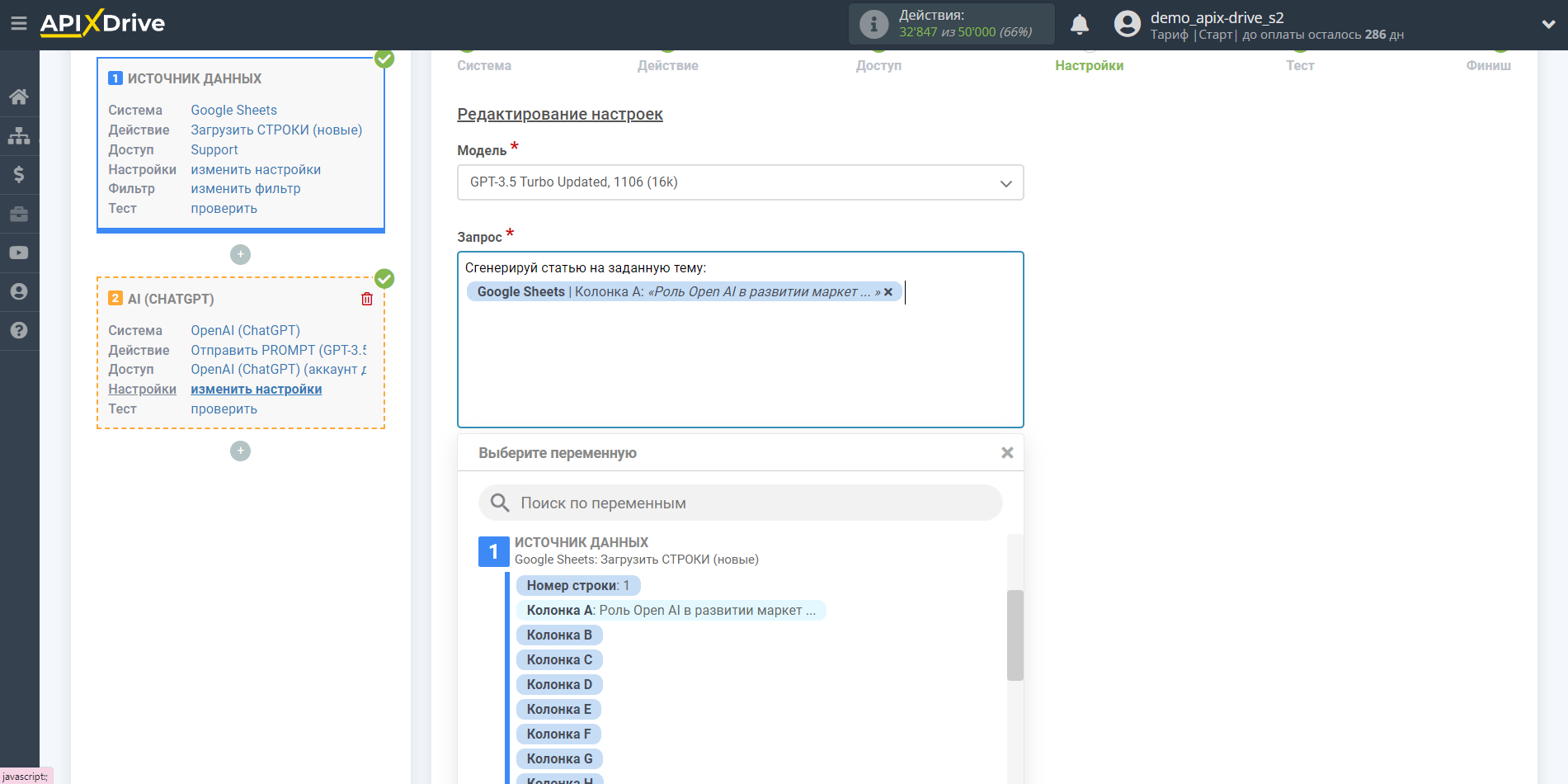Search variables input field
Viewport: 1568px width, 784px height.
pyautogui.click(x=740, y=503)
